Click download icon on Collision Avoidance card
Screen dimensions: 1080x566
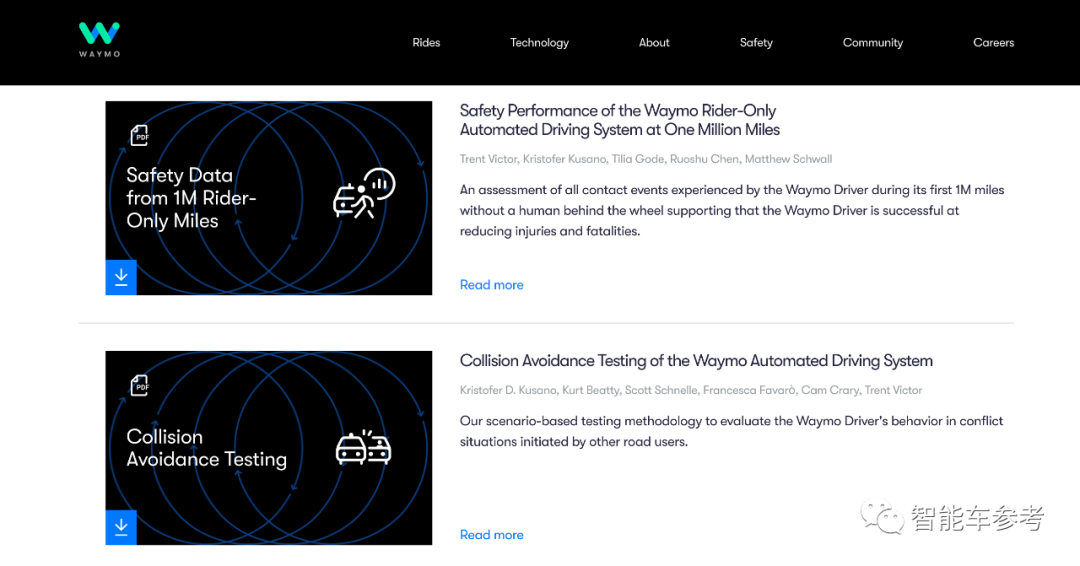(121, 527)
